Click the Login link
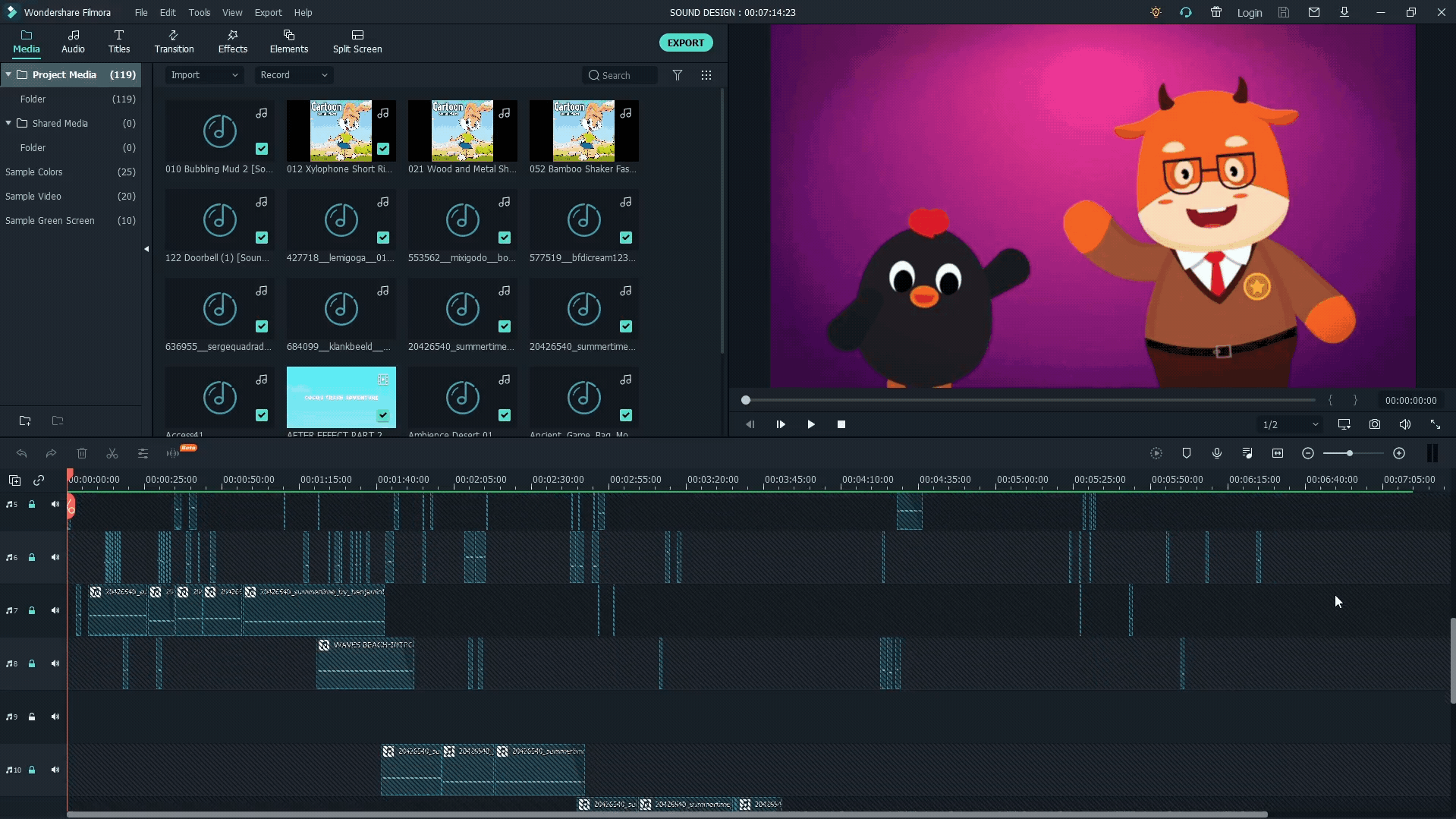1456x819 pixels. 1250,12
